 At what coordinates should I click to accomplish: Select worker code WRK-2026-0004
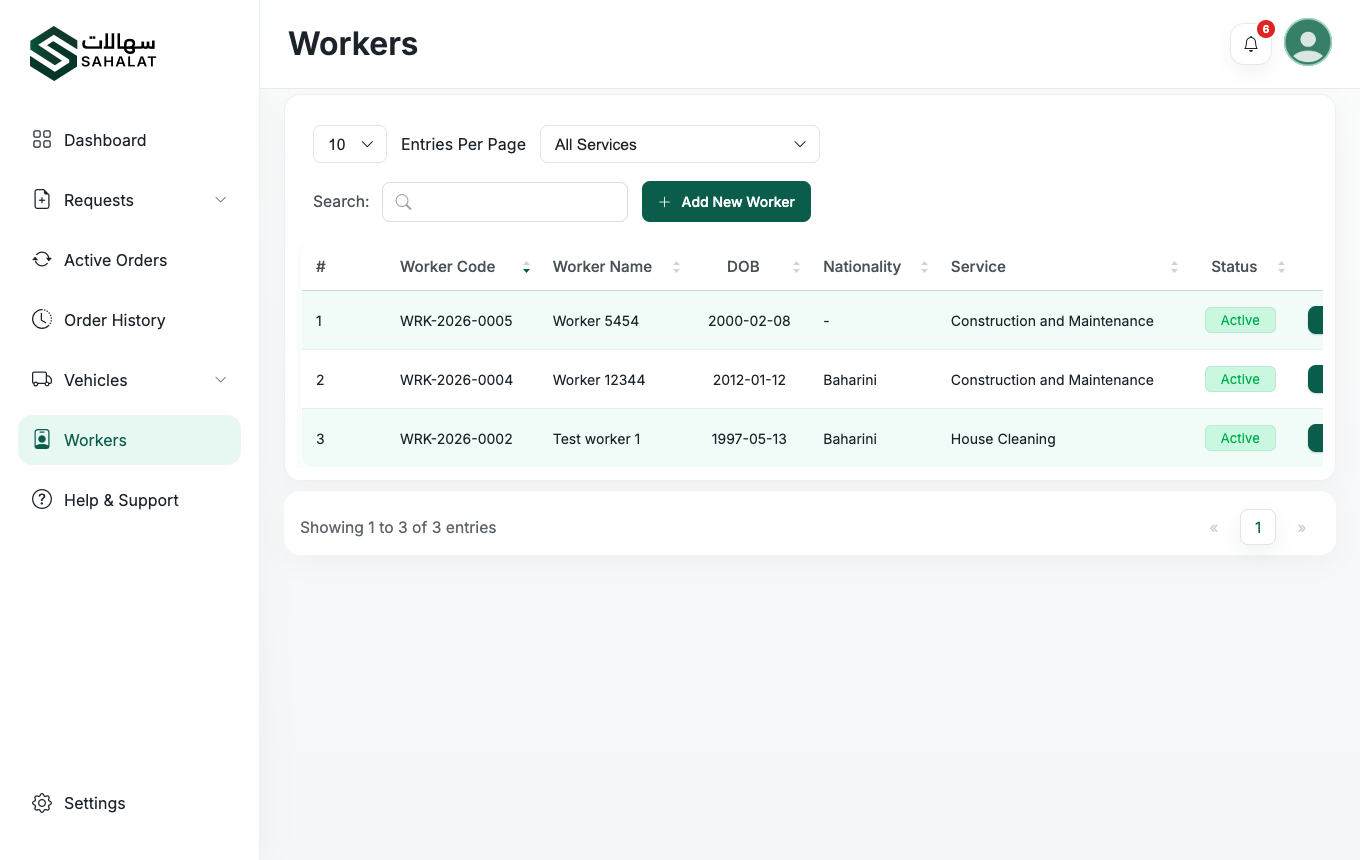(456, 380)
